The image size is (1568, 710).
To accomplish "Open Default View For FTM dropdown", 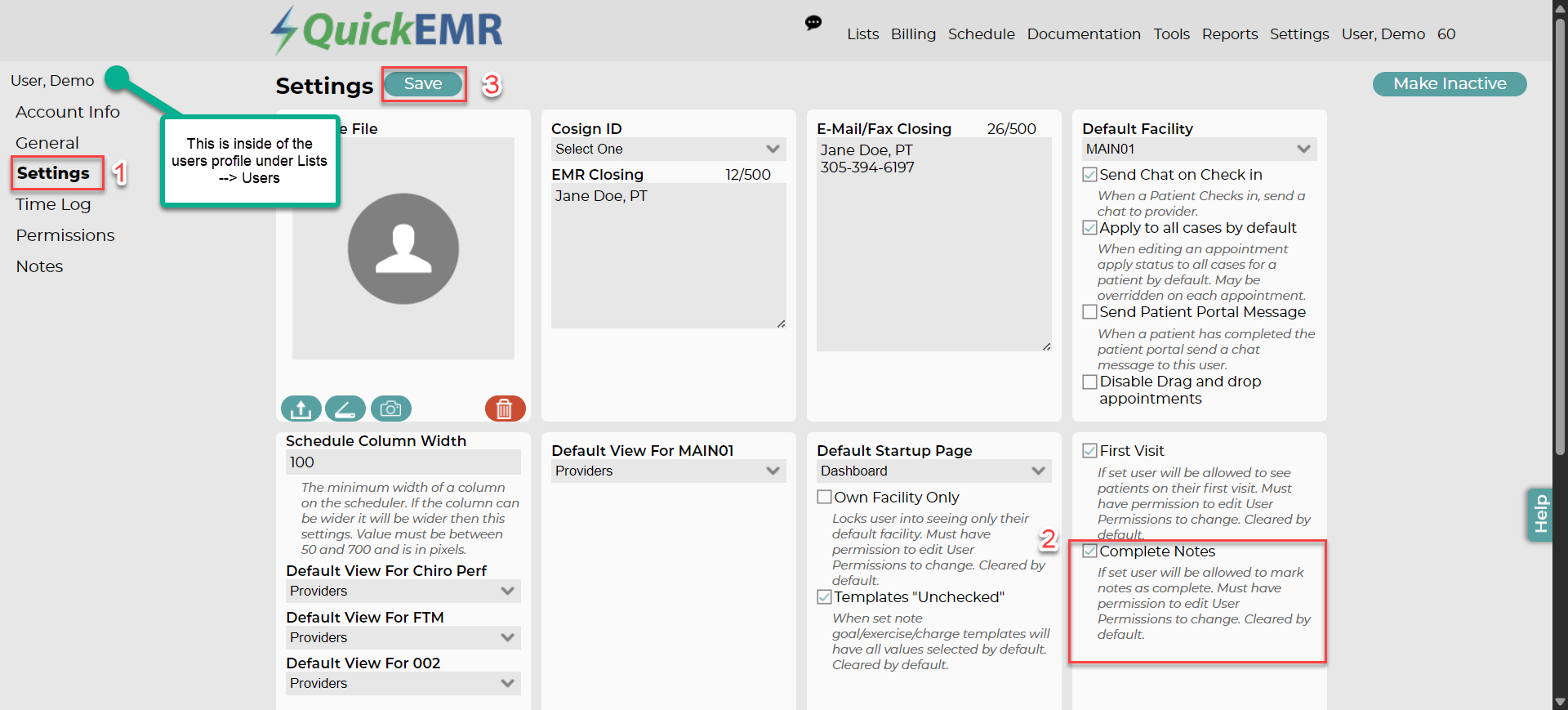I will point(403,638).
